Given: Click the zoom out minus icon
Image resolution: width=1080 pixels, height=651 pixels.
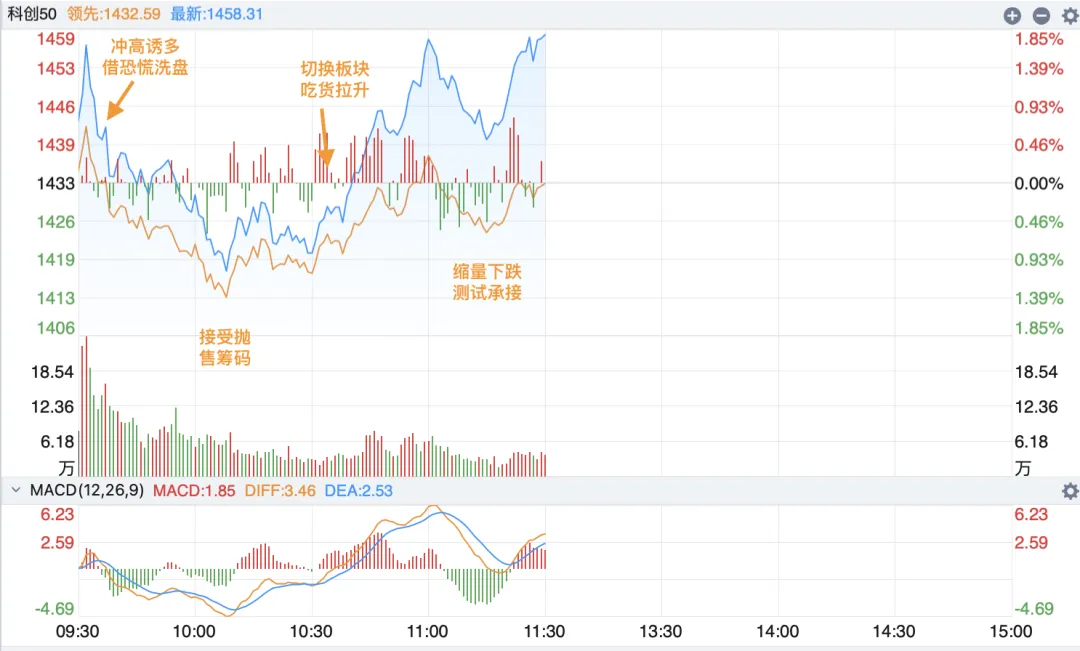Looking at the screenshot, I should [1041, 15].
